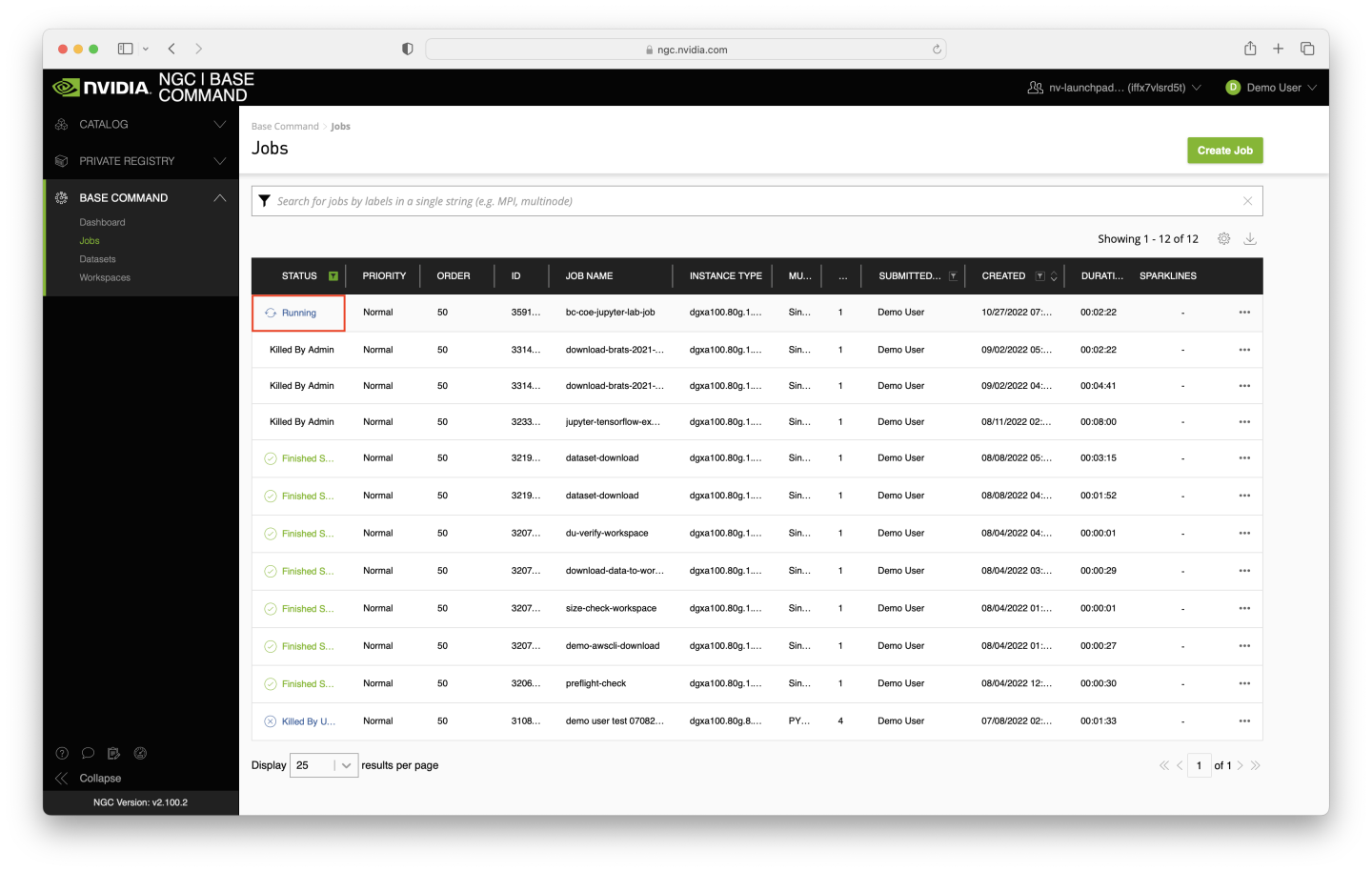
Task: Click the Private Registry icon
Action: (x=62, y=161)
